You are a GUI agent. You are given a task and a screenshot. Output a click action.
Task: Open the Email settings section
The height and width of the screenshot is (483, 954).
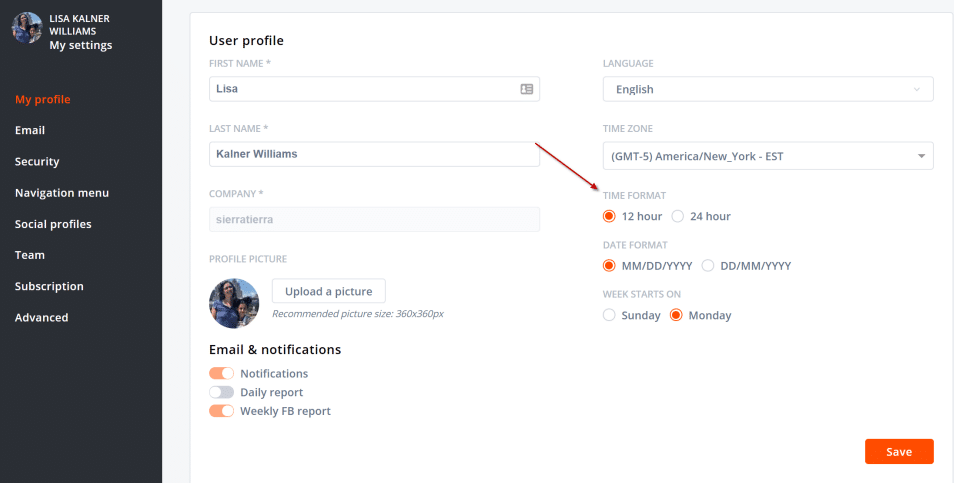(x=30, y=130)
